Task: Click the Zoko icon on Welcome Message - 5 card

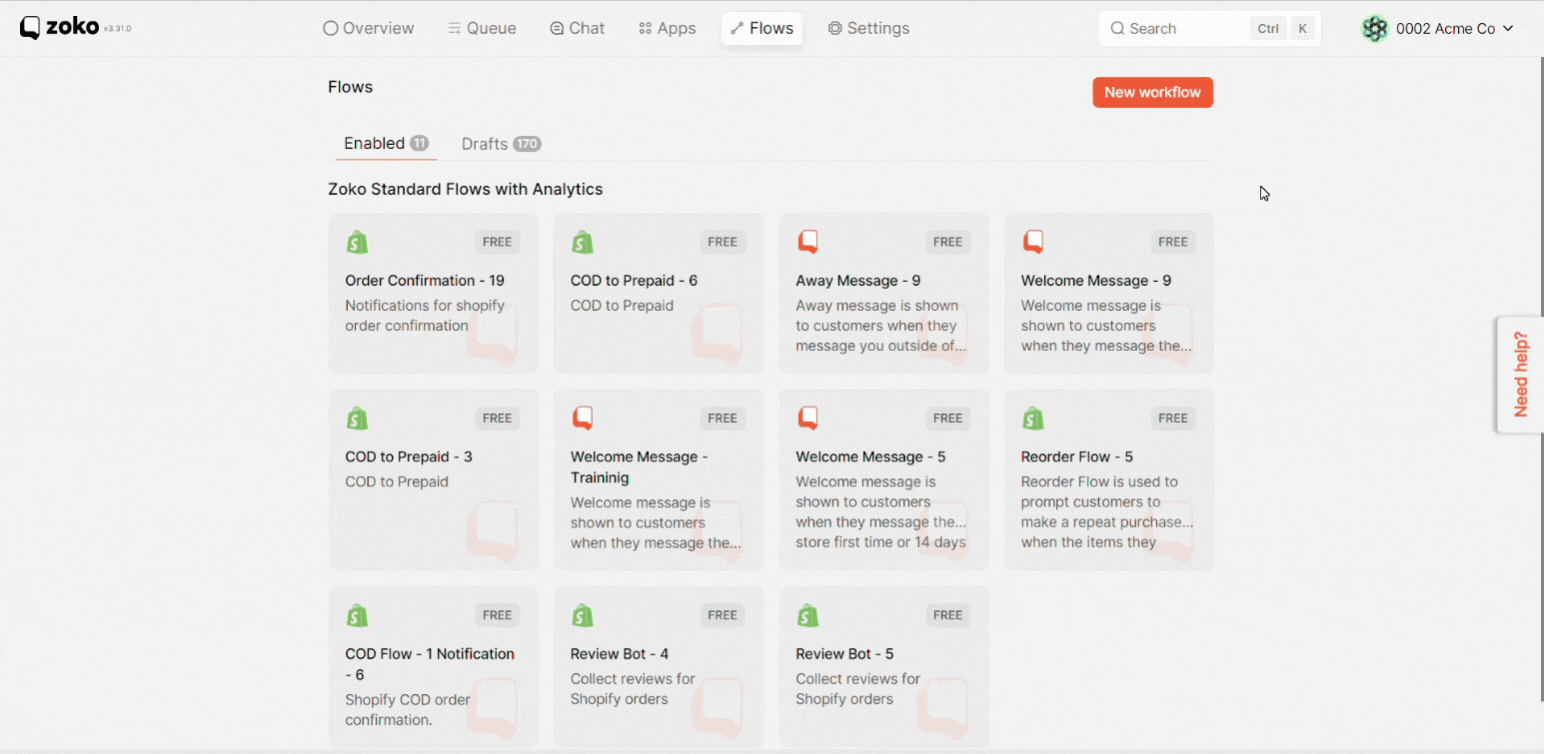Action: [808, 418]
